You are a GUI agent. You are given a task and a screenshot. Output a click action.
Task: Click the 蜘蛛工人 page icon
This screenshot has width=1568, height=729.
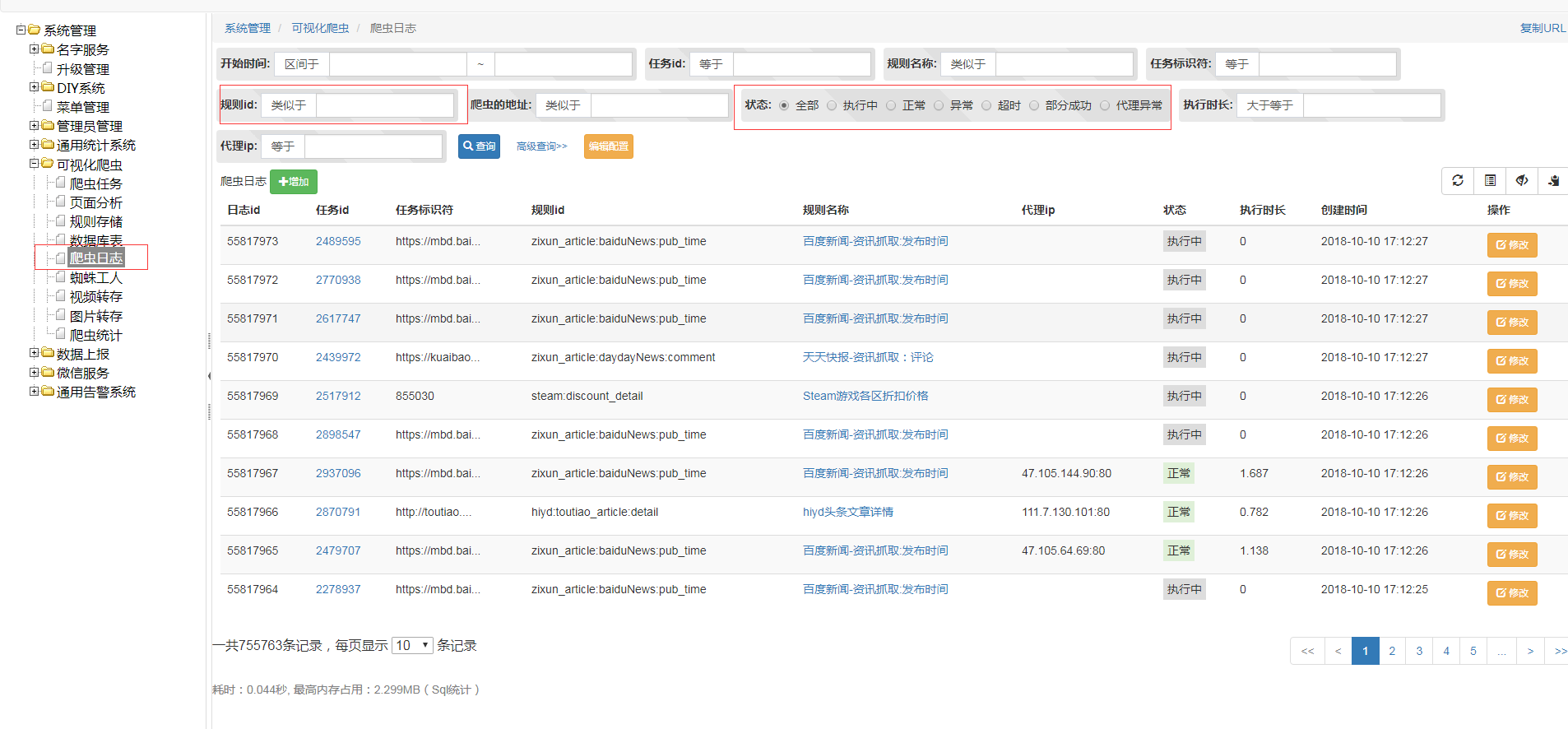tap(61, 277)
